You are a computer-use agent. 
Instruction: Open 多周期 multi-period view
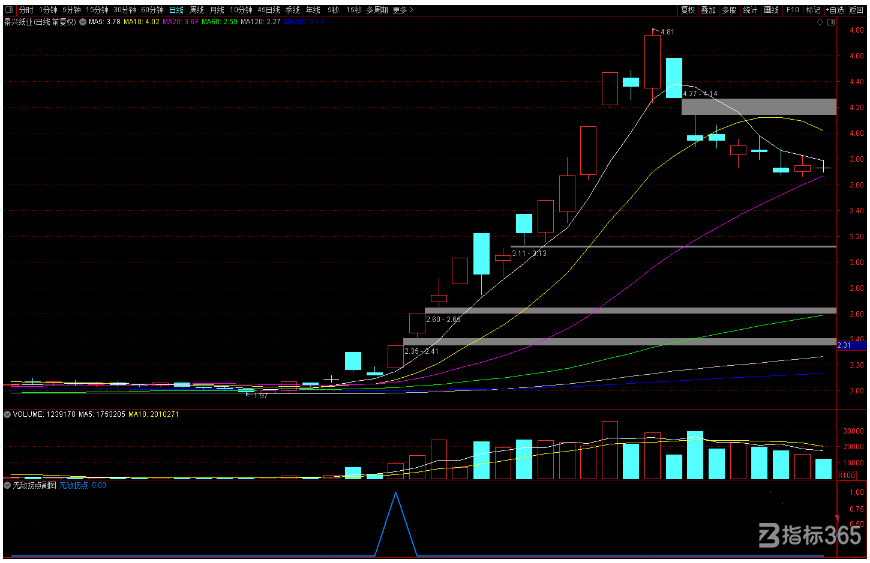[x=377, y=10]
